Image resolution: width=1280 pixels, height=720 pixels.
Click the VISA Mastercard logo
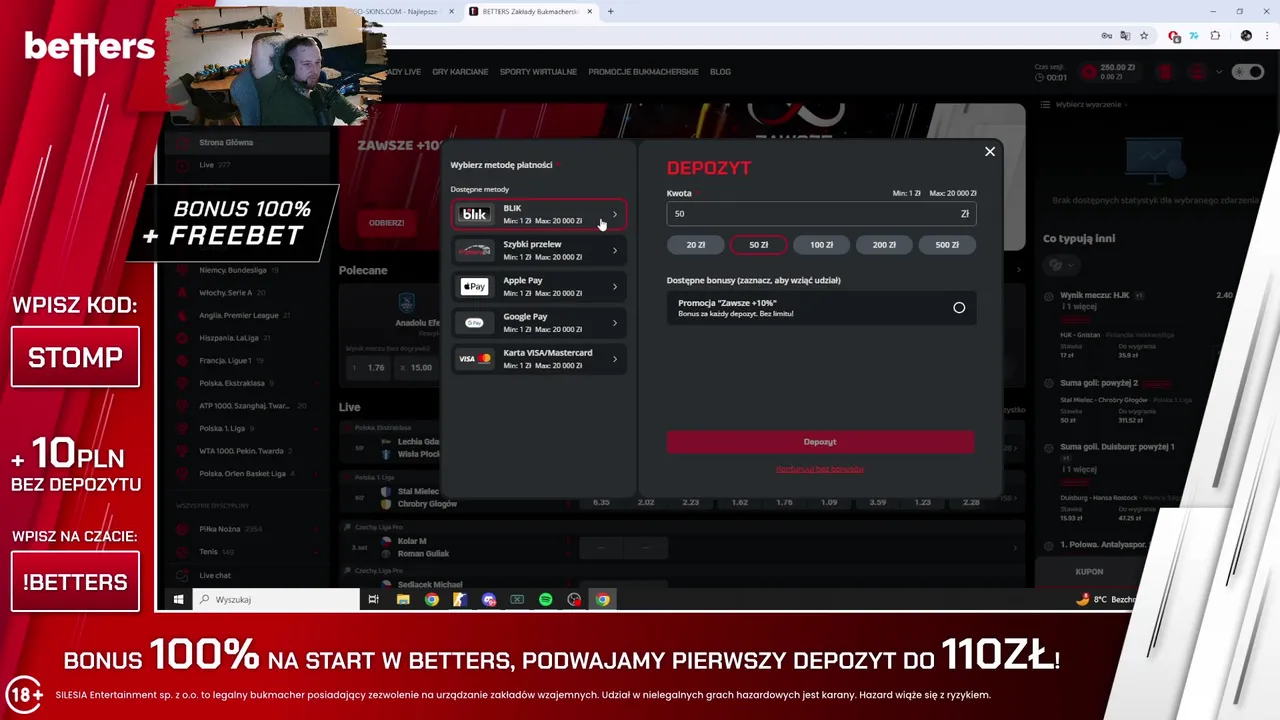click(474, 359)
